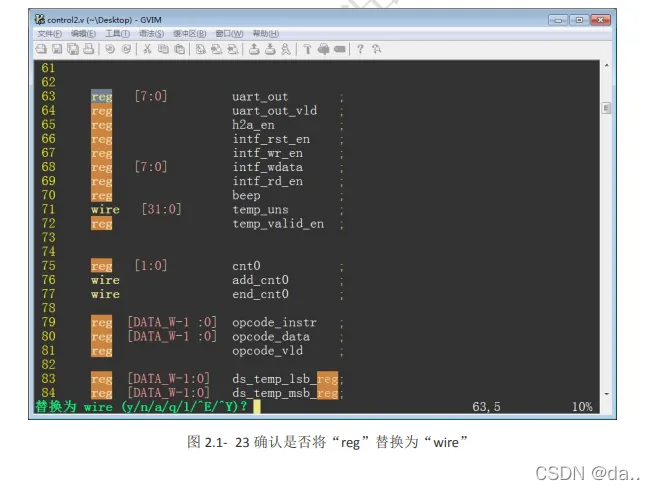This screenshot has width=655, height=490.
Task: Click the Paste clipboard icon
Action: coord(179,49)
